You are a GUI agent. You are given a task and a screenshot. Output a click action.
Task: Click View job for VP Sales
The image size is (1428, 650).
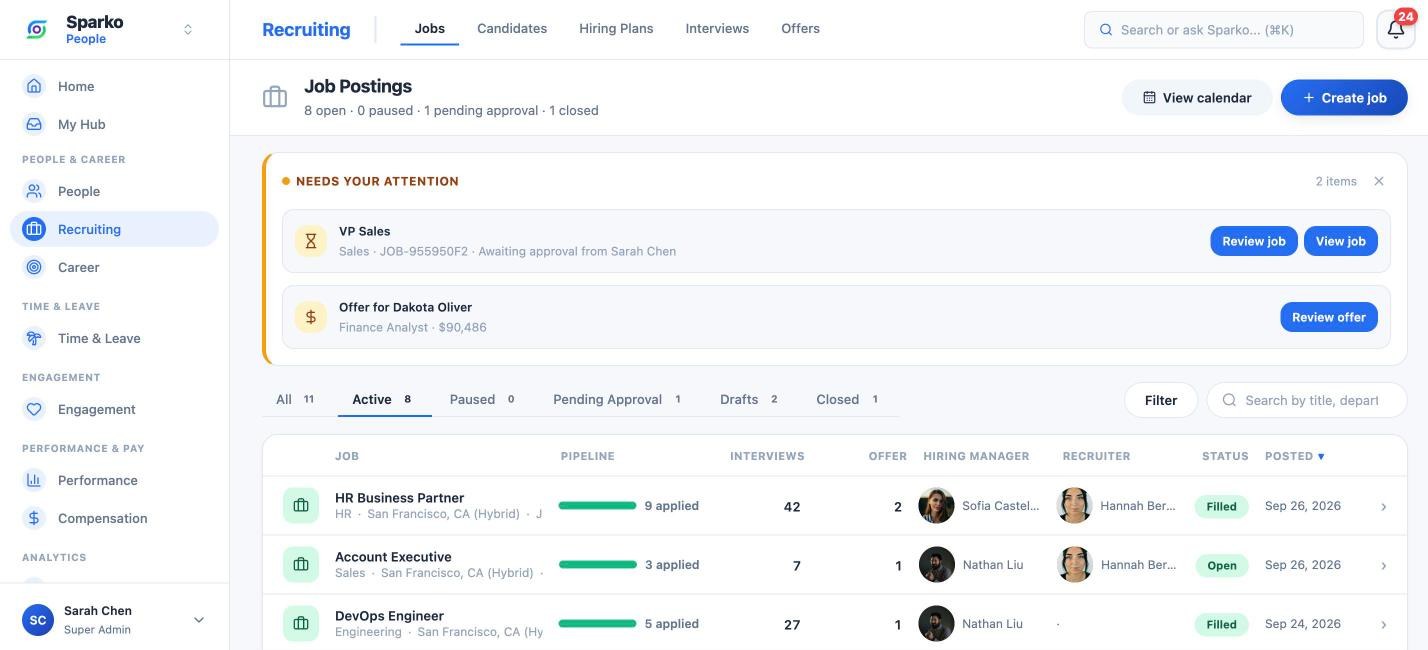click(1341, 241)
